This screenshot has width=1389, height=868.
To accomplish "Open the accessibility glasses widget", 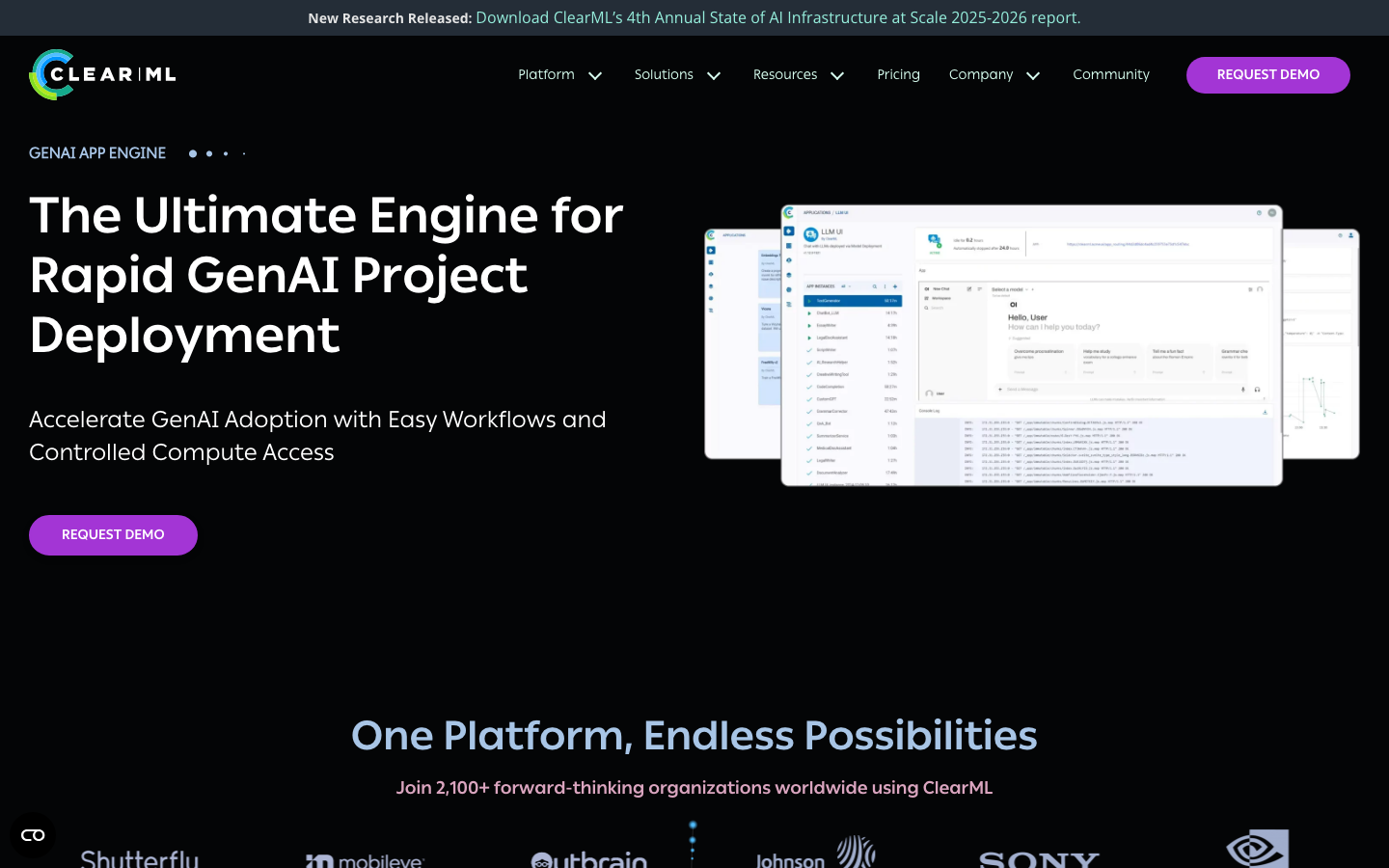I will click(33, 835).
